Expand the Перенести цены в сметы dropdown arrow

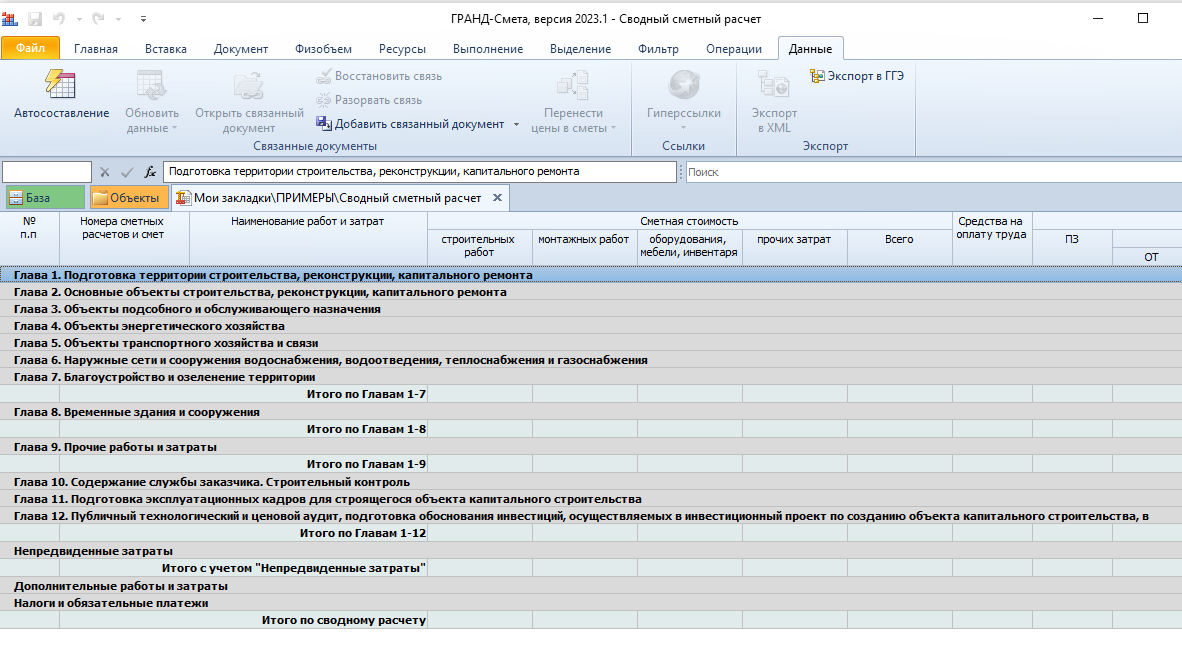[613, 128]
